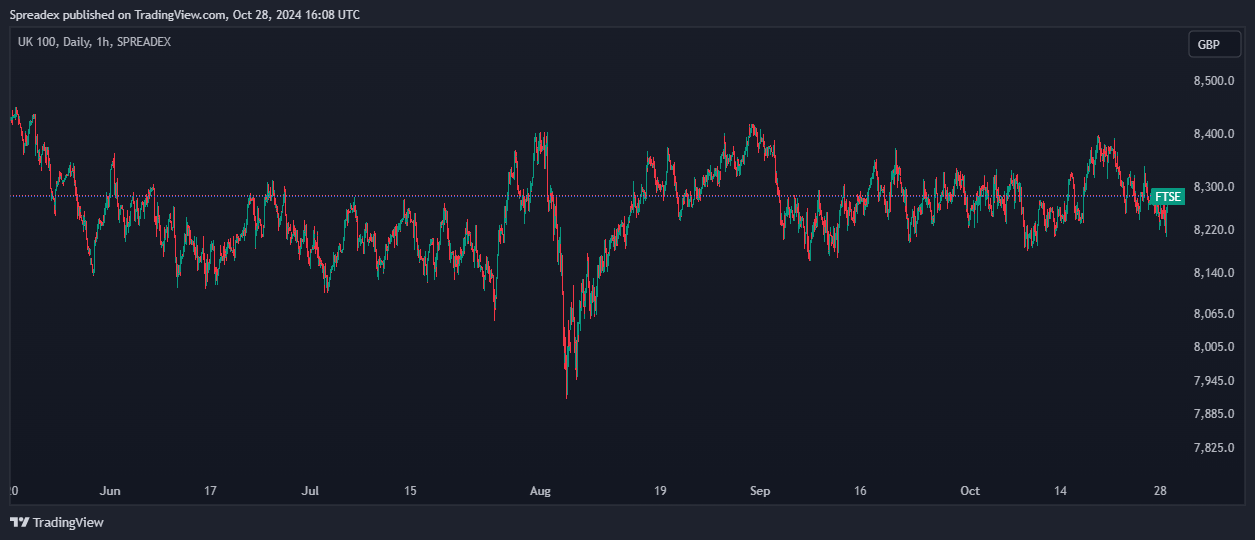Click the 8,140.0 price axis label
This screenshot has width=1255, height=540.
(1215, 273)
